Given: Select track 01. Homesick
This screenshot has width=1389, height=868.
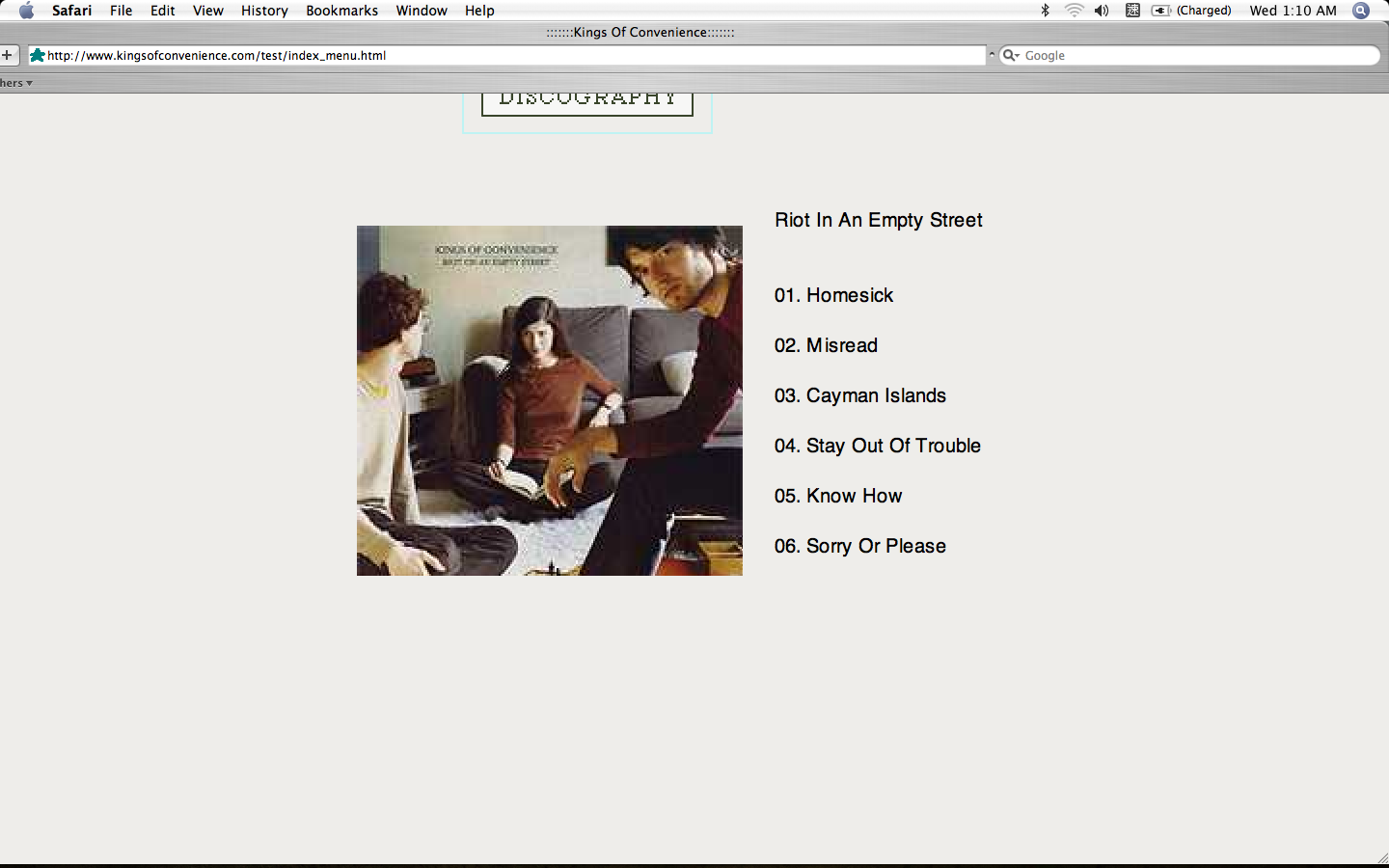Looking at the screenshot, I should click(834, 295).
